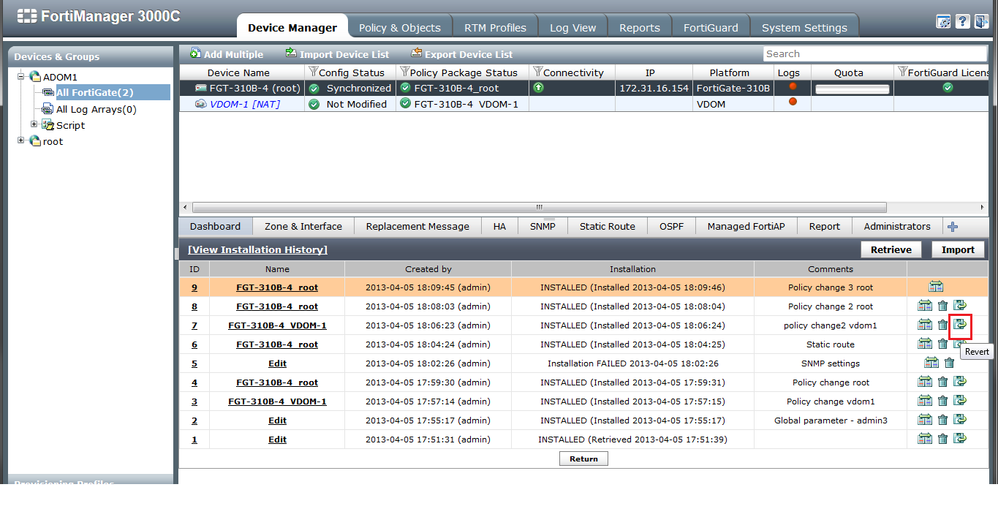The width and height of the screenshot is (998, 512).
Task: Click the Add Multiple button
Action: [x=227, y=54]
